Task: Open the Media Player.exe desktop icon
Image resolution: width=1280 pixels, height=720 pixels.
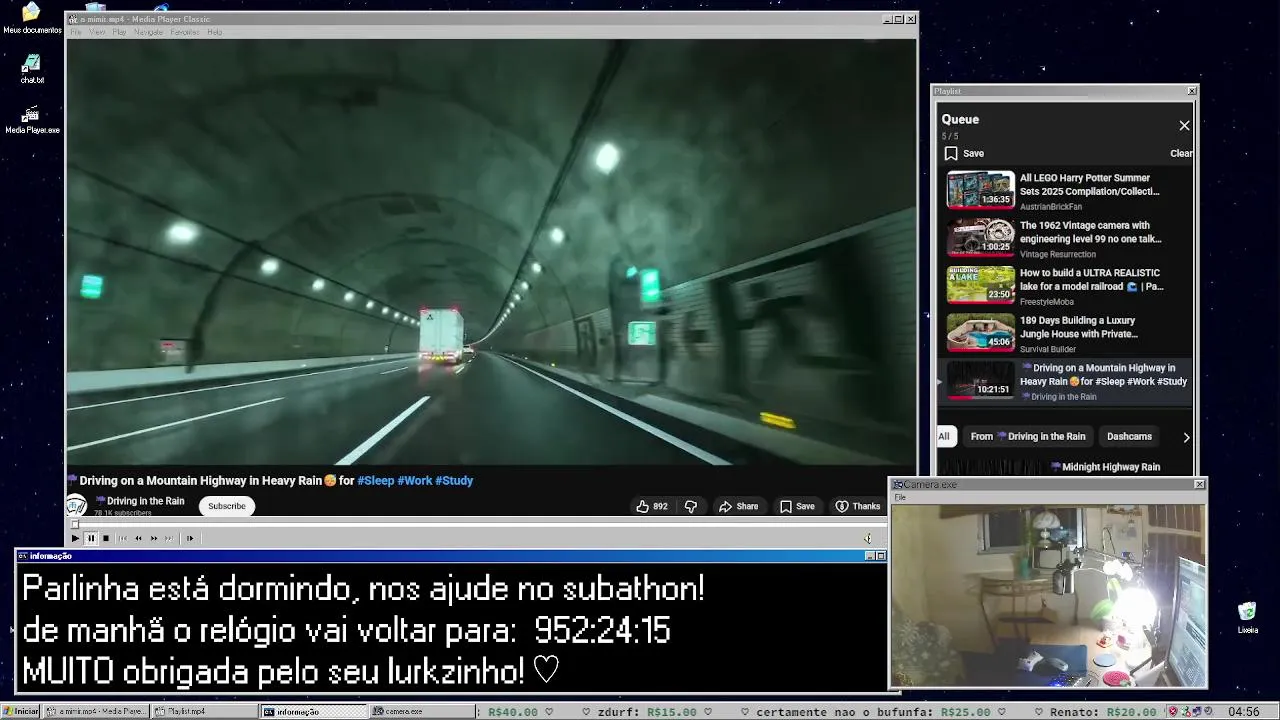Action: pos(32,120)
